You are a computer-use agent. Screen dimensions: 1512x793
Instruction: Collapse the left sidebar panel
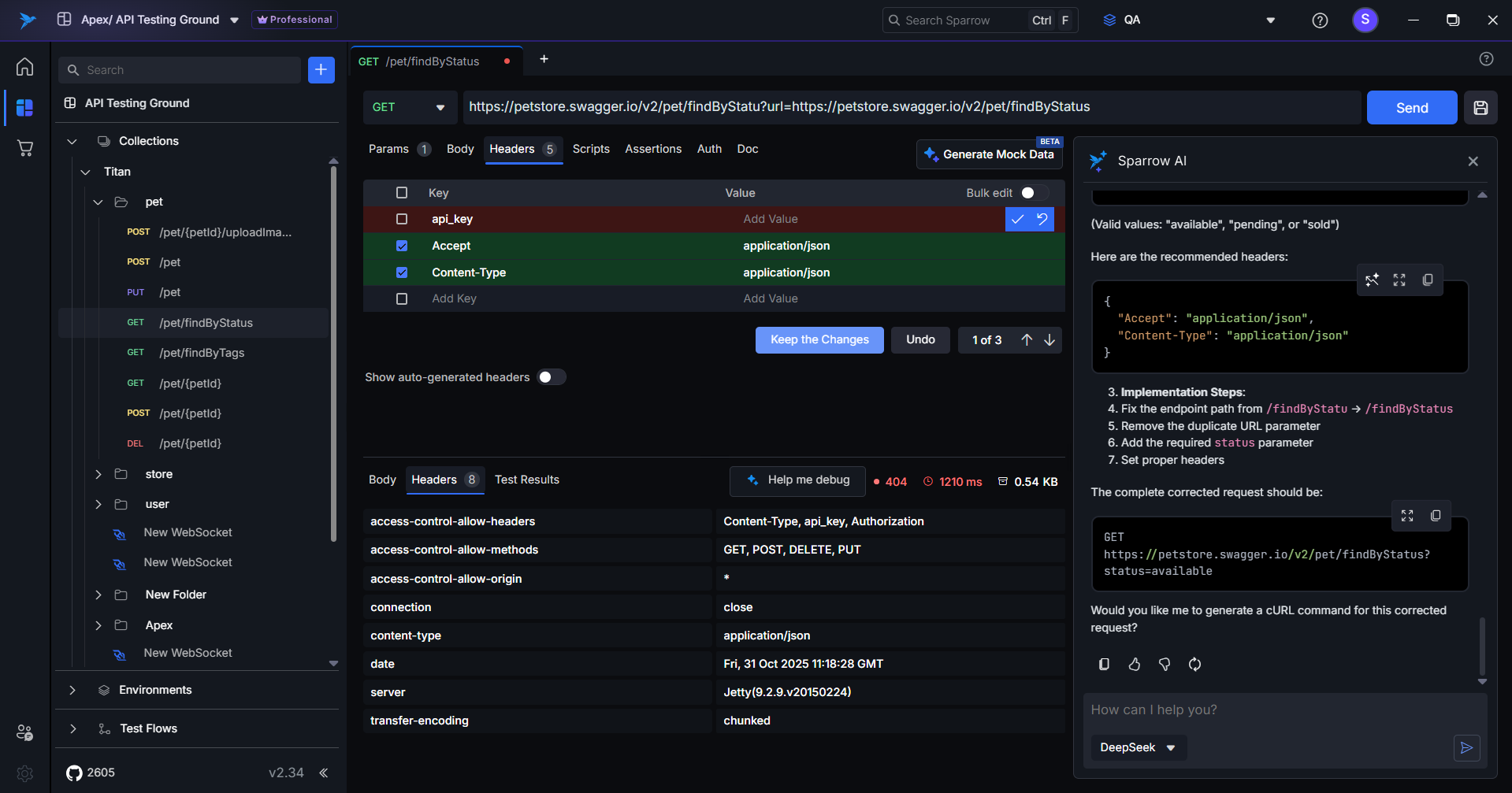point(324,773)
